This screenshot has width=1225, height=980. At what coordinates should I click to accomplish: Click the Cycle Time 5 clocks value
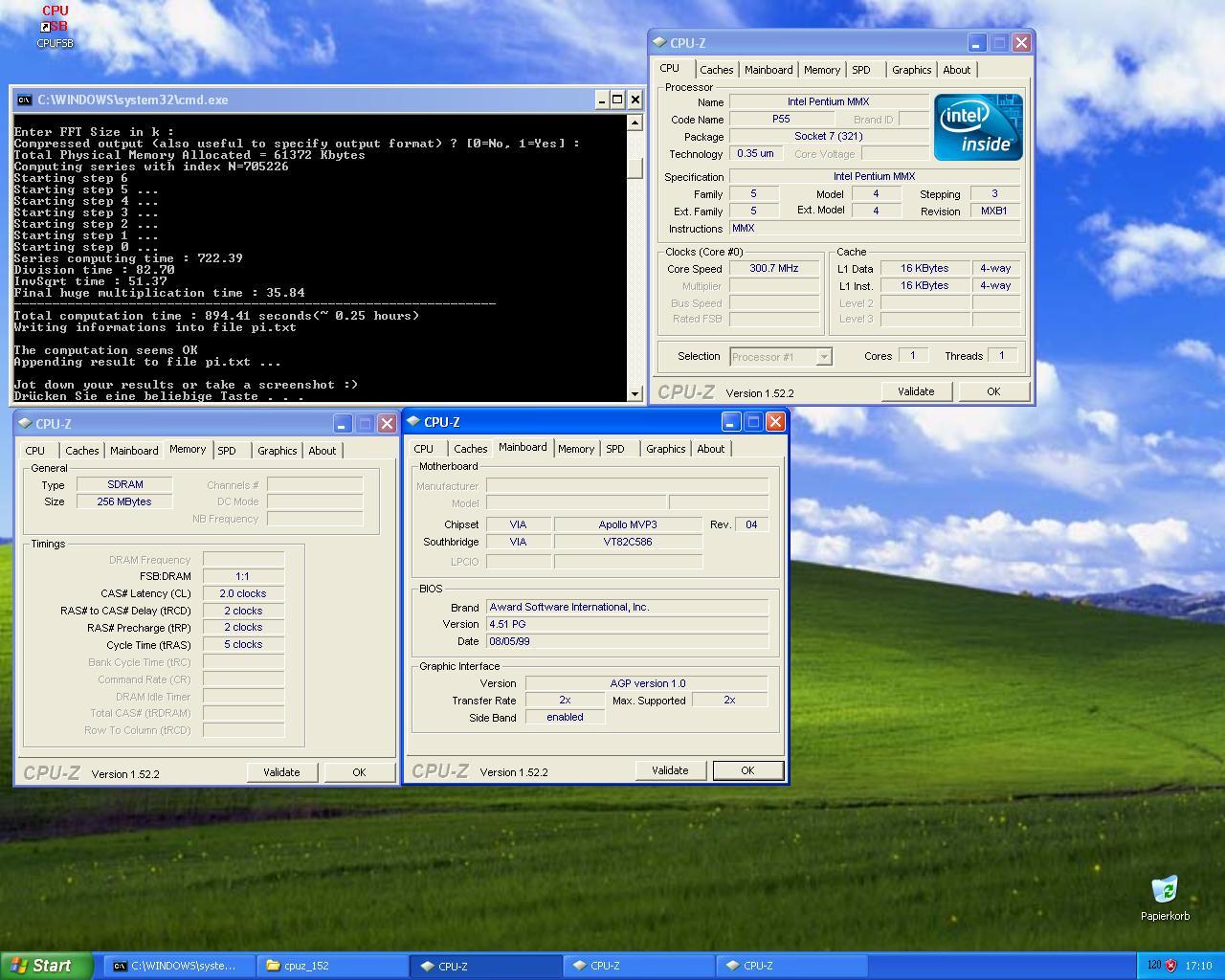click(x=243, y=645)
